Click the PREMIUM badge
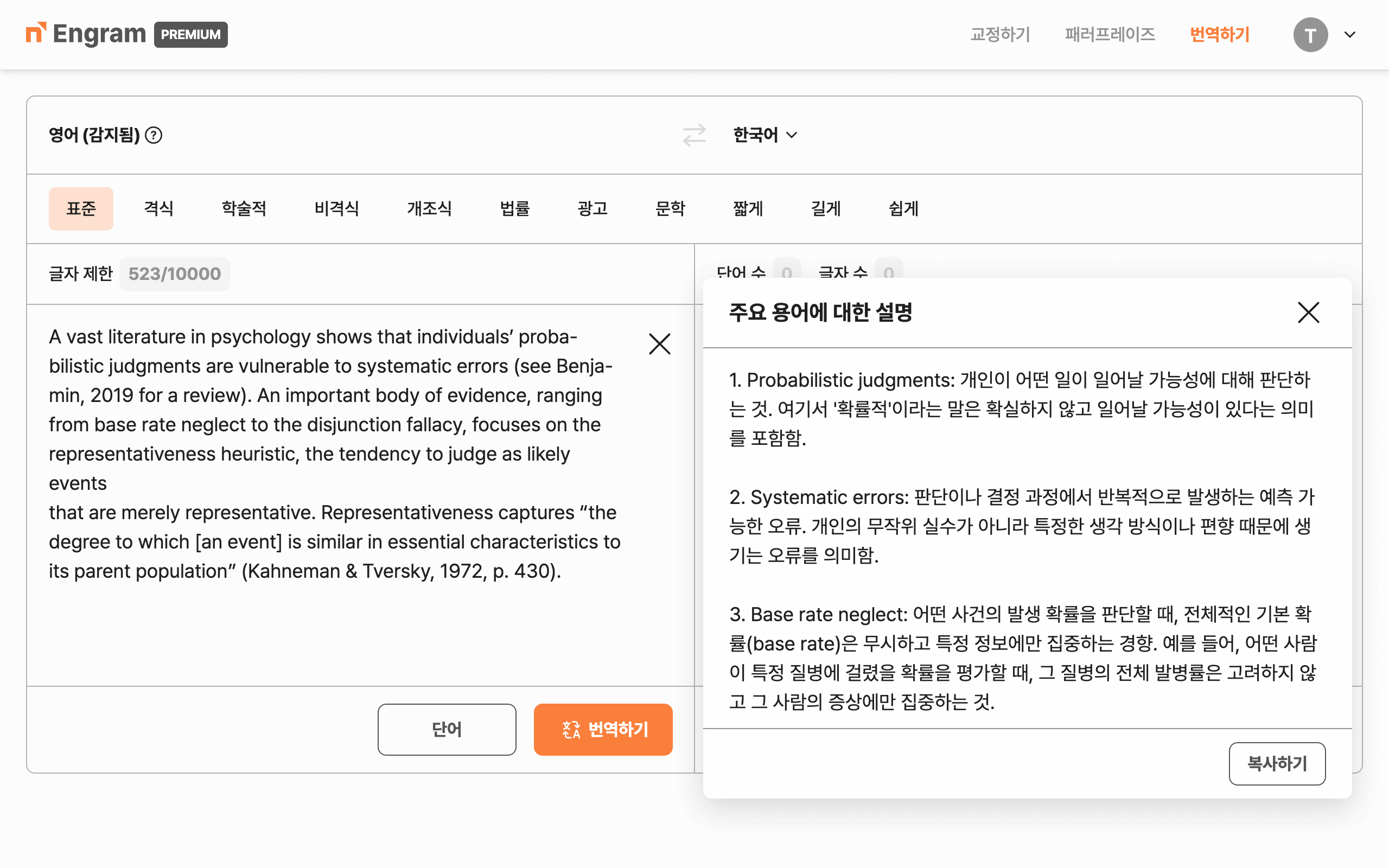The height and width of the screenshot is (868, 1389). (x=190, y=34)
